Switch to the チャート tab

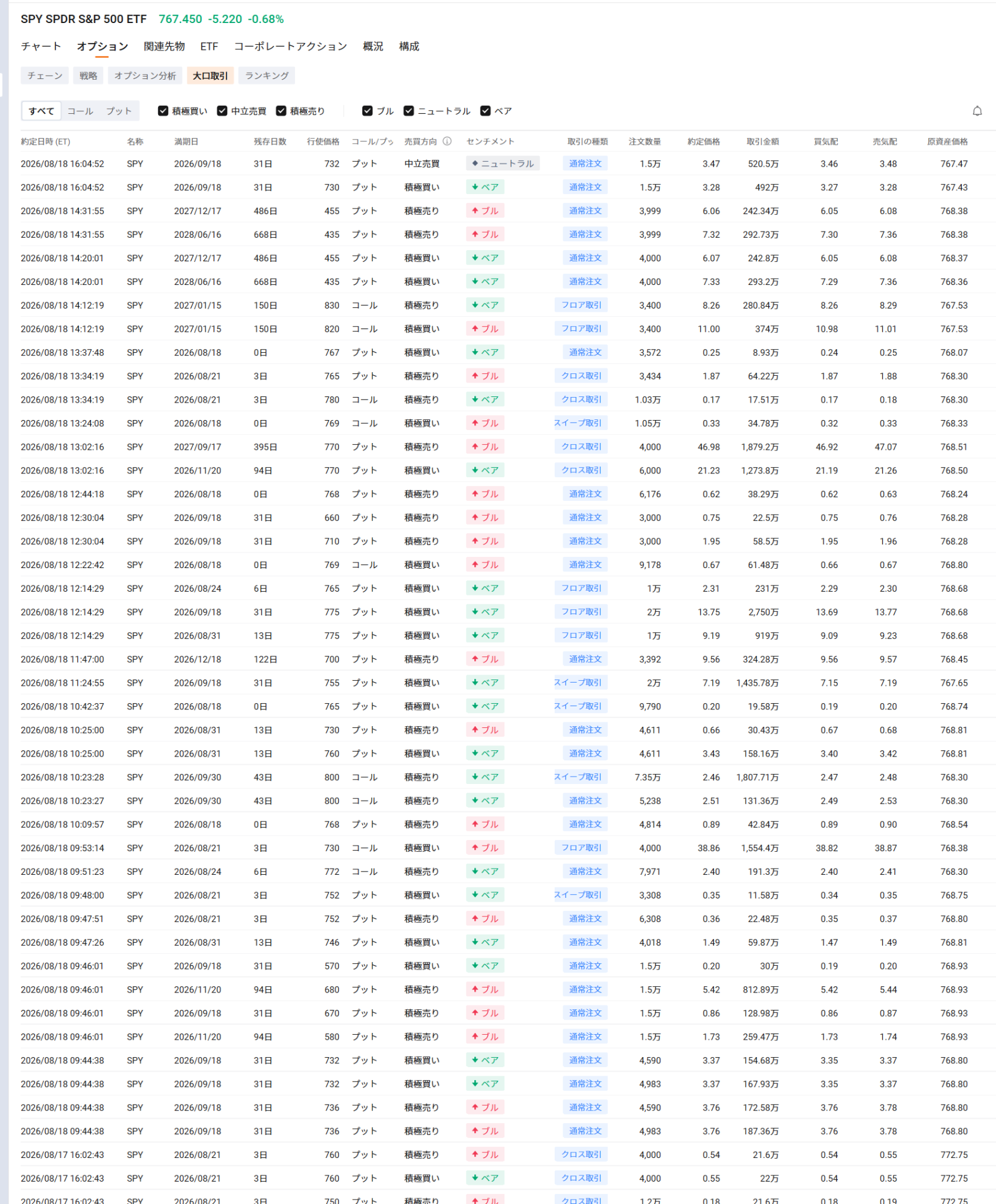click(x=41, y=46)
